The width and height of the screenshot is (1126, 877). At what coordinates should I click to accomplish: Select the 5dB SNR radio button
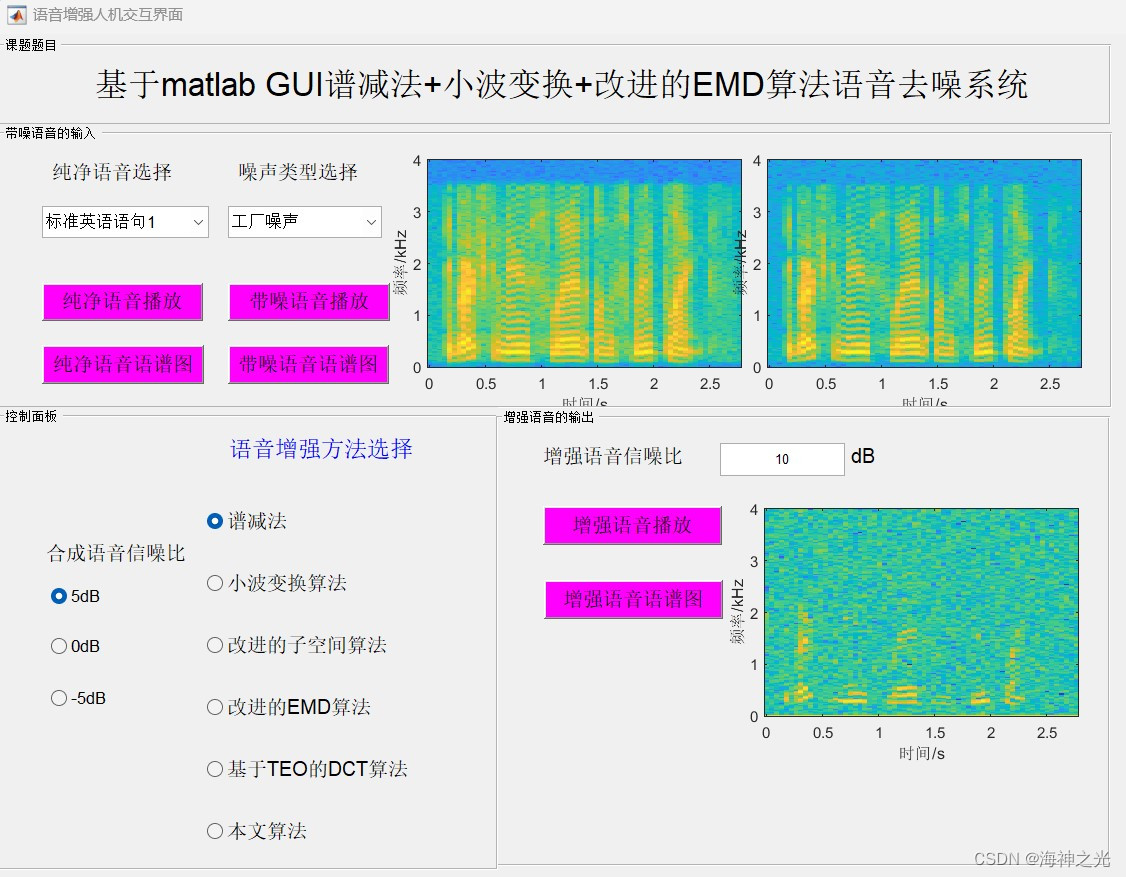click(x=58, y=596)
